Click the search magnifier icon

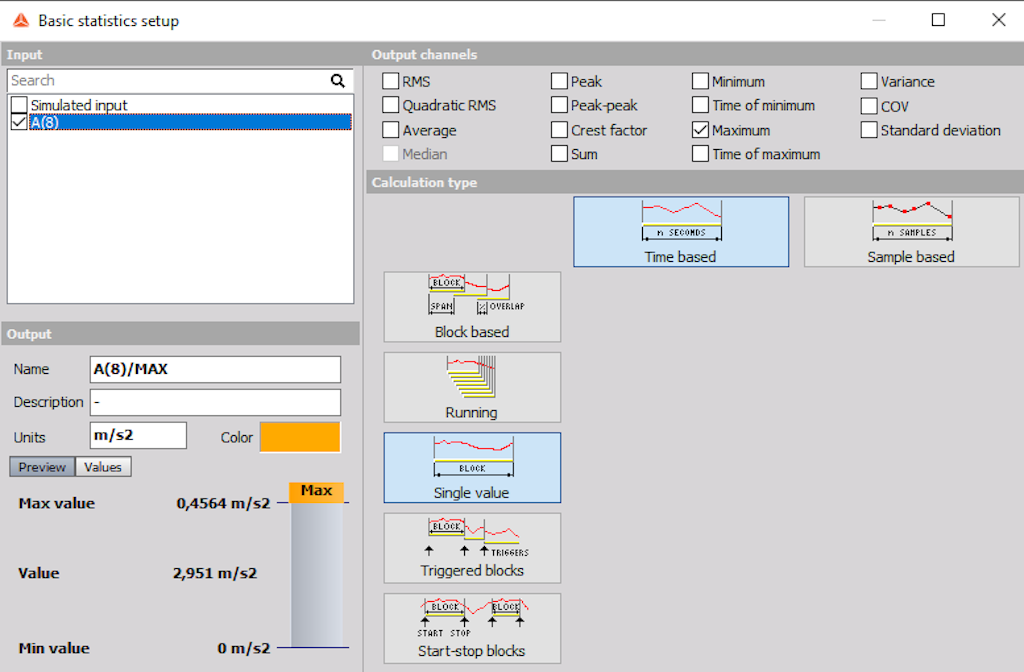point(338,80)
